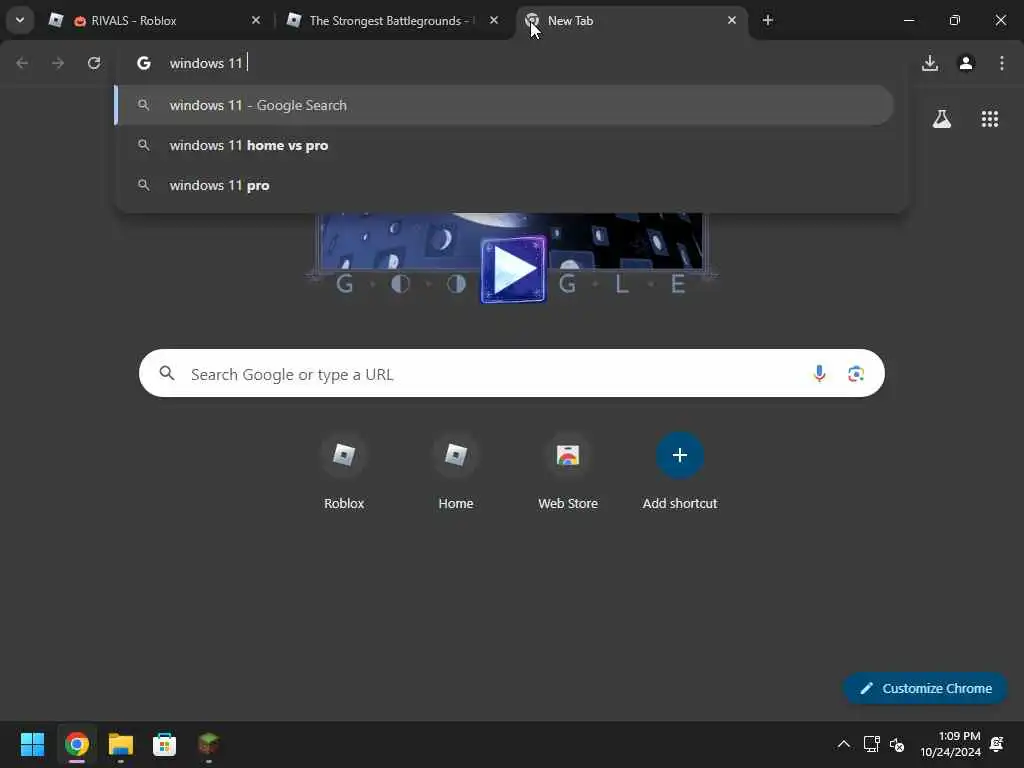Open Chrome downloads icon
The image size is (1024, 768).
click(x=930, y=63)
